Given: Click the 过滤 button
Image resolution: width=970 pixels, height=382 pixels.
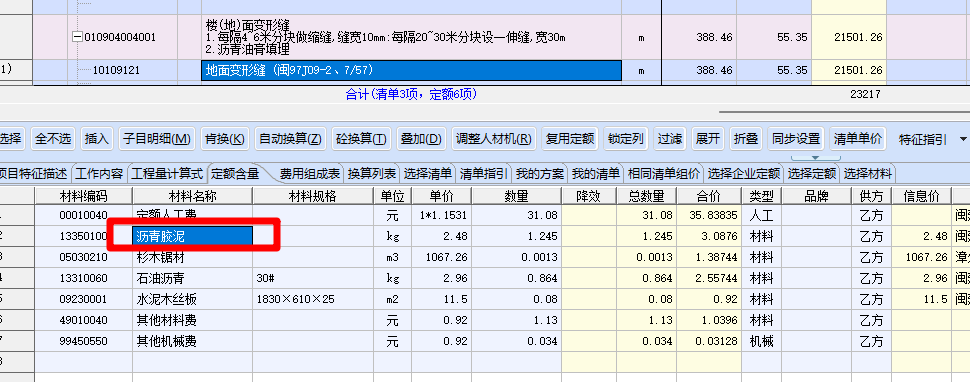Looking at the screenshot, I should (669, 139).
